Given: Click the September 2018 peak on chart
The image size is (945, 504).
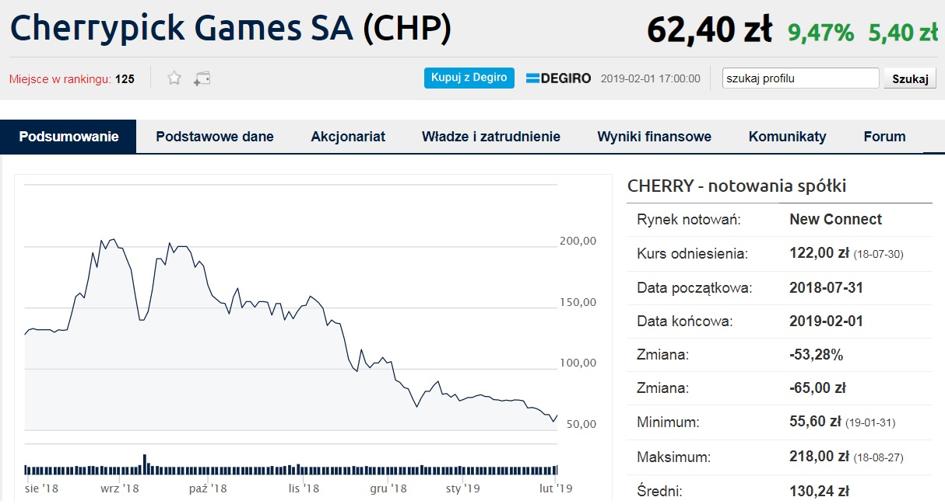Looking at the screenshot, I should 109,240.
